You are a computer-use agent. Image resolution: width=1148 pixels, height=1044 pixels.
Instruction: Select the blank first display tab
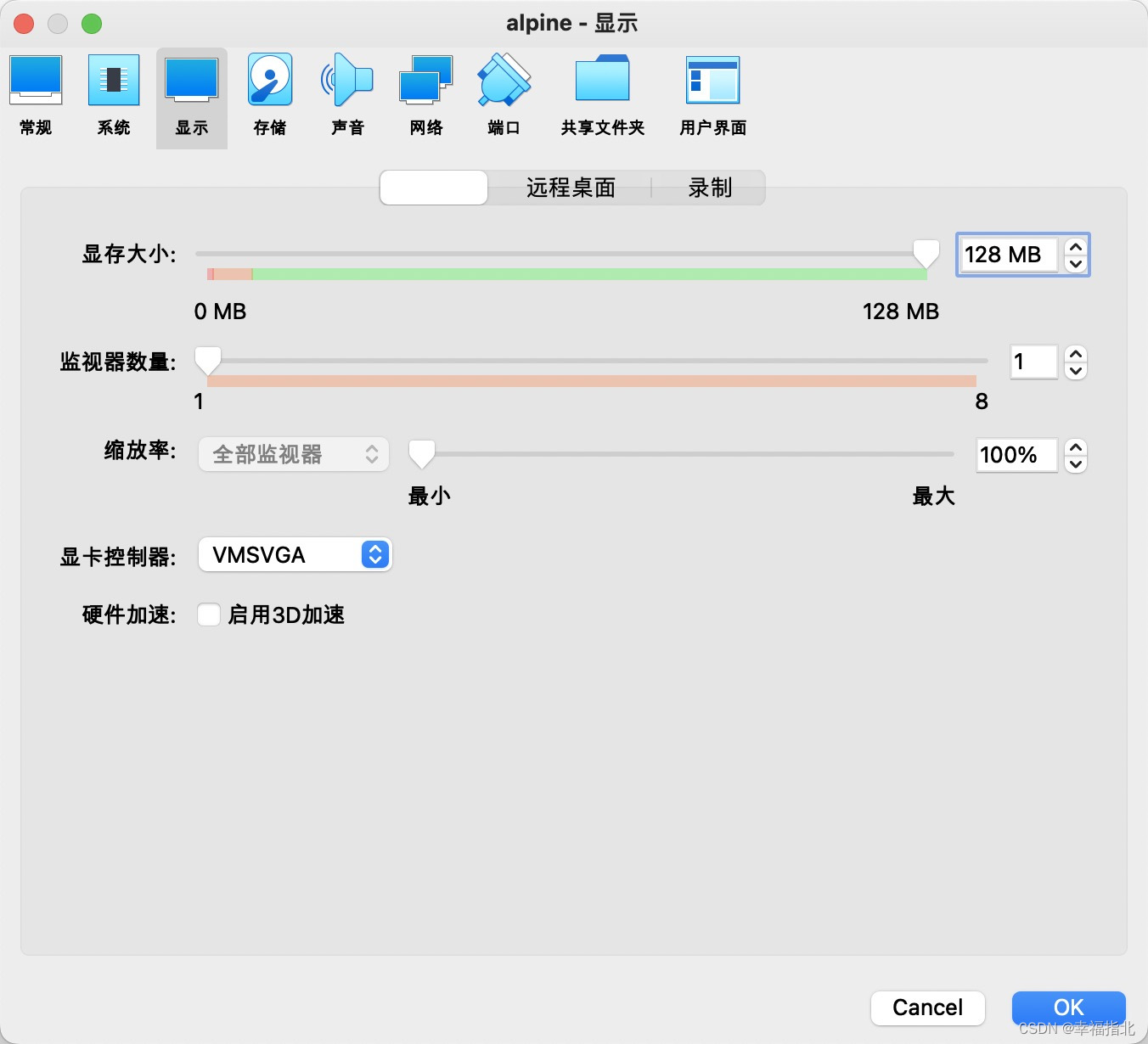(x=434, y=188)
